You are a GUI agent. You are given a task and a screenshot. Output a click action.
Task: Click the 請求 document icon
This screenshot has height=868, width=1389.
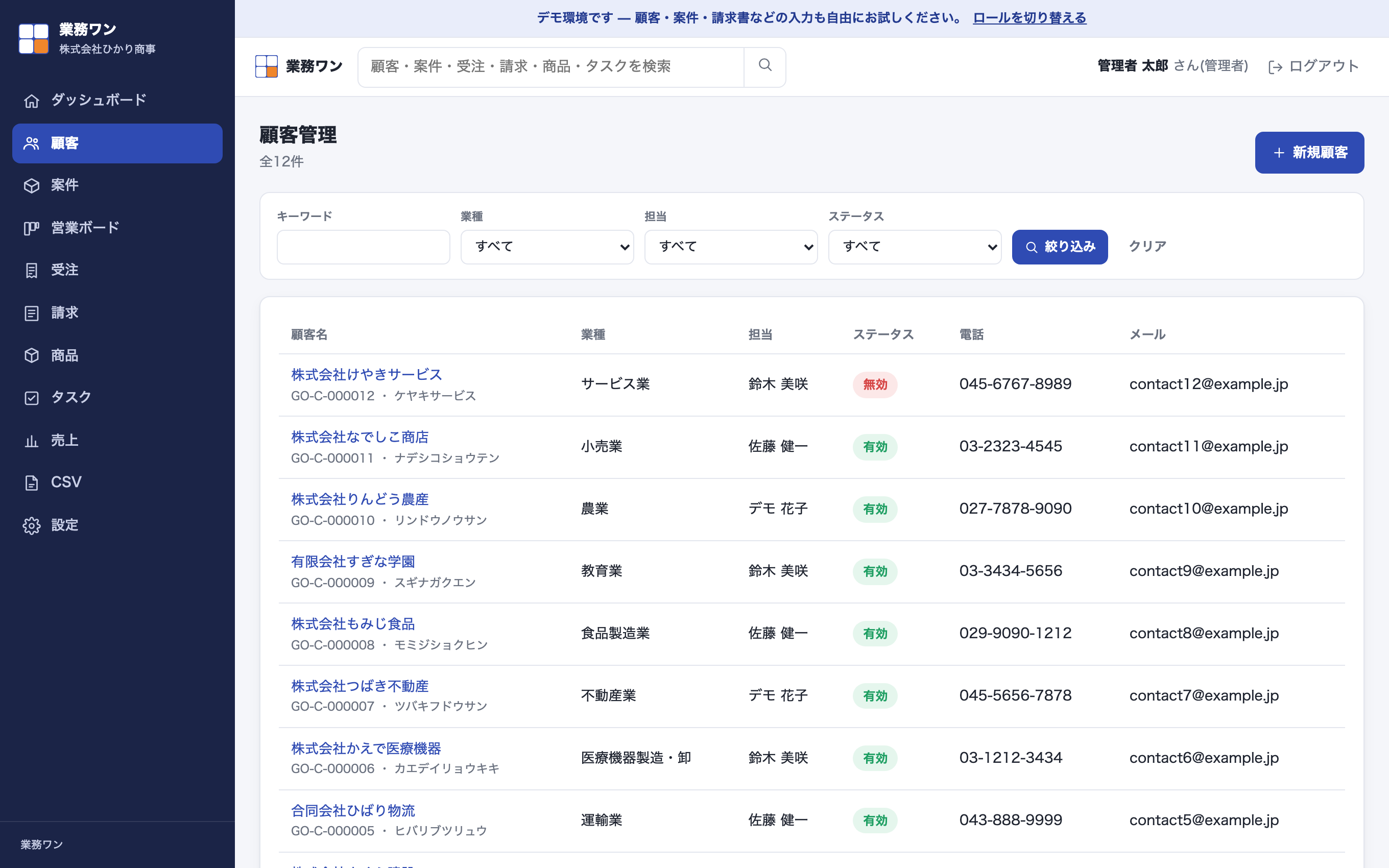point(32,313)
